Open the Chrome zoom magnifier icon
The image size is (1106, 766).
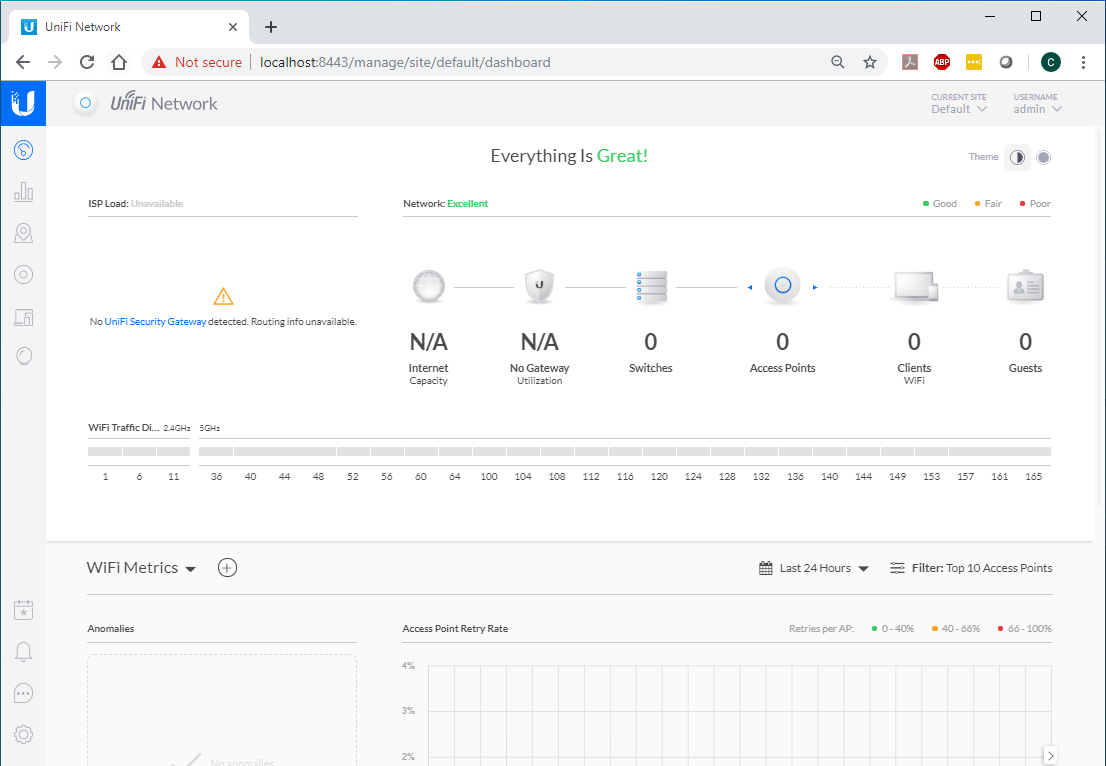point(837,62)
